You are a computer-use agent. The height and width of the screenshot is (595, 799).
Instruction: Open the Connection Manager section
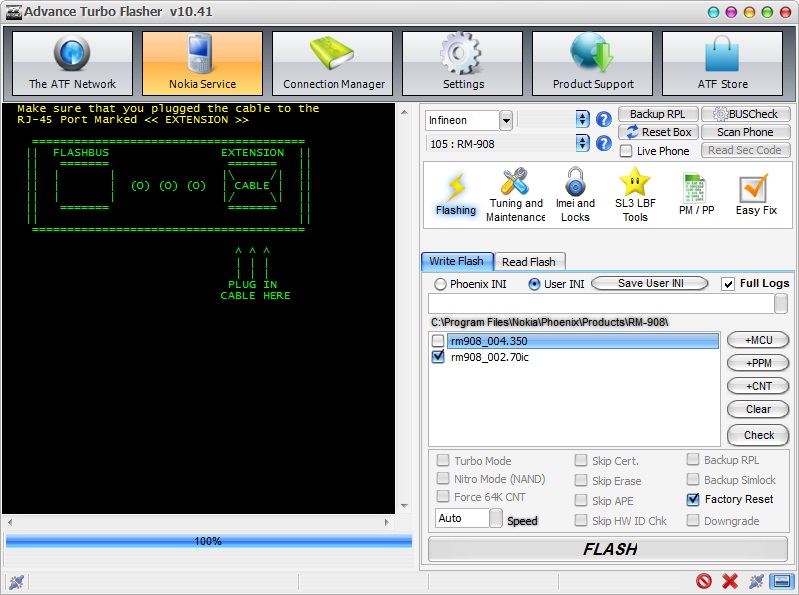point(333,63)
